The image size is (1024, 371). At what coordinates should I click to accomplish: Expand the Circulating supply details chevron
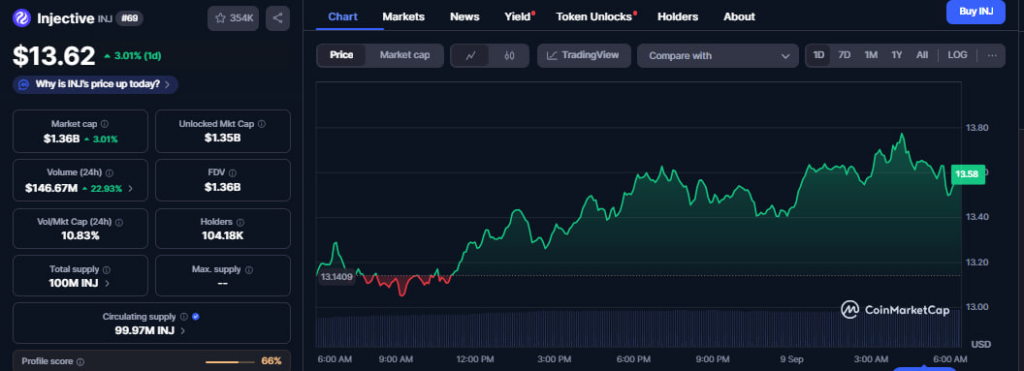pyautogui.click(x=182, y=331)
